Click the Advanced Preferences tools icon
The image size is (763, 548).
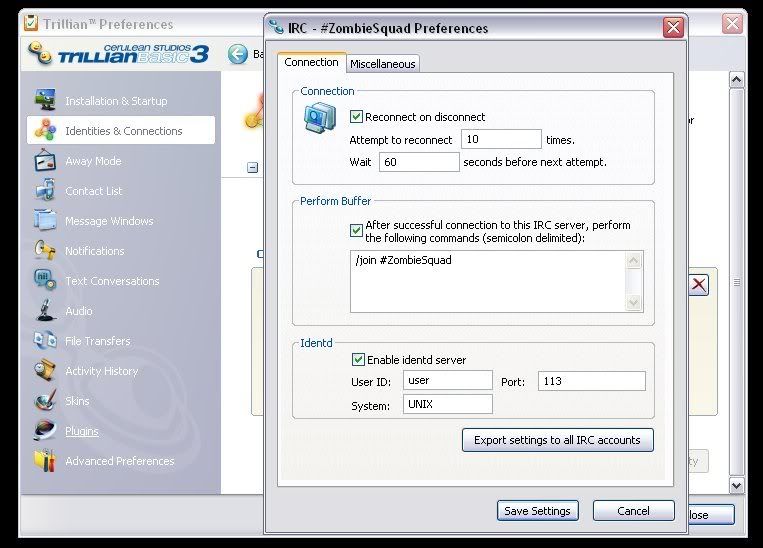pos(45,460)
